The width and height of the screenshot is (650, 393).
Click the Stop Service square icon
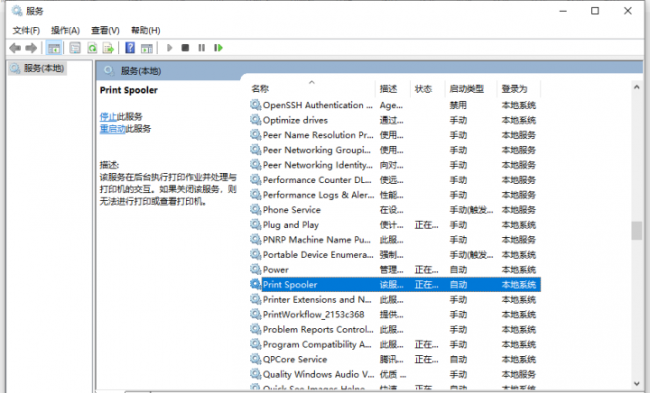click(x=185, y=48)
